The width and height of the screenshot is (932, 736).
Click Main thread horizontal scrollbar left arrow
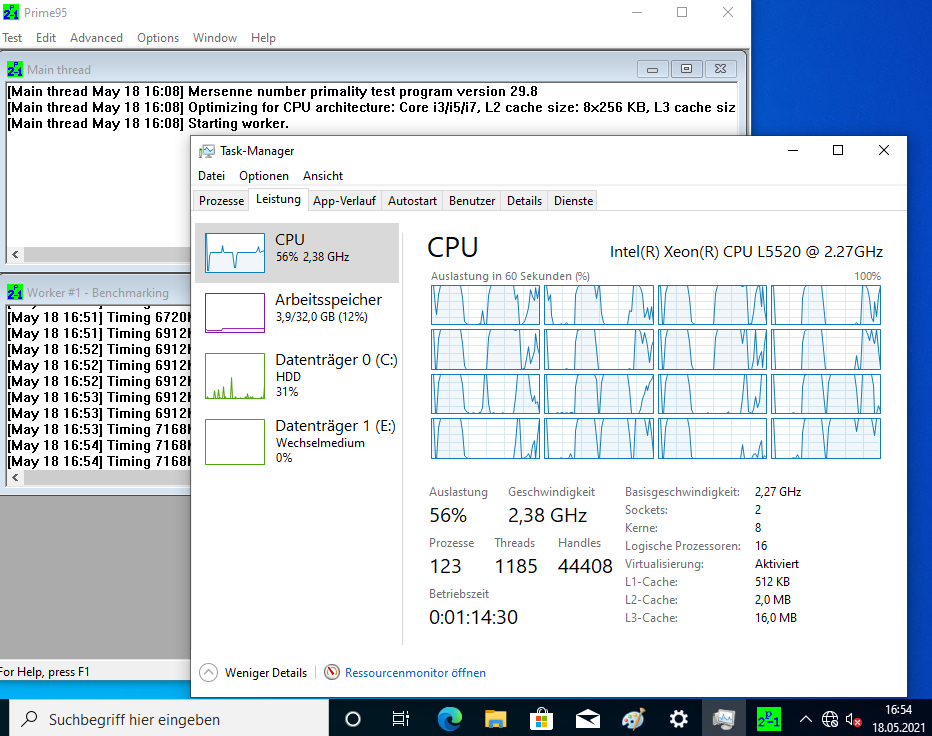click(x=15, y=254)
